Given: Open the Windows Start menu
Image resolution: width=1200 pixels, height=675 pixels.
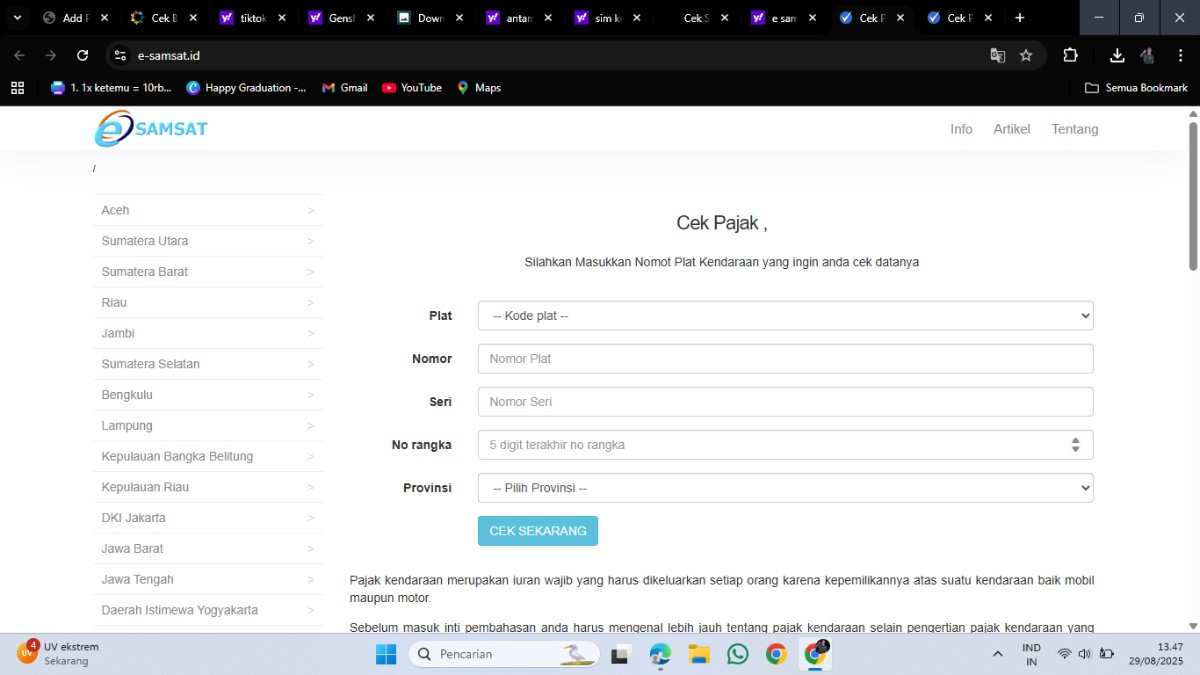Looking at the screenshot, I should (x=386, y=654).
